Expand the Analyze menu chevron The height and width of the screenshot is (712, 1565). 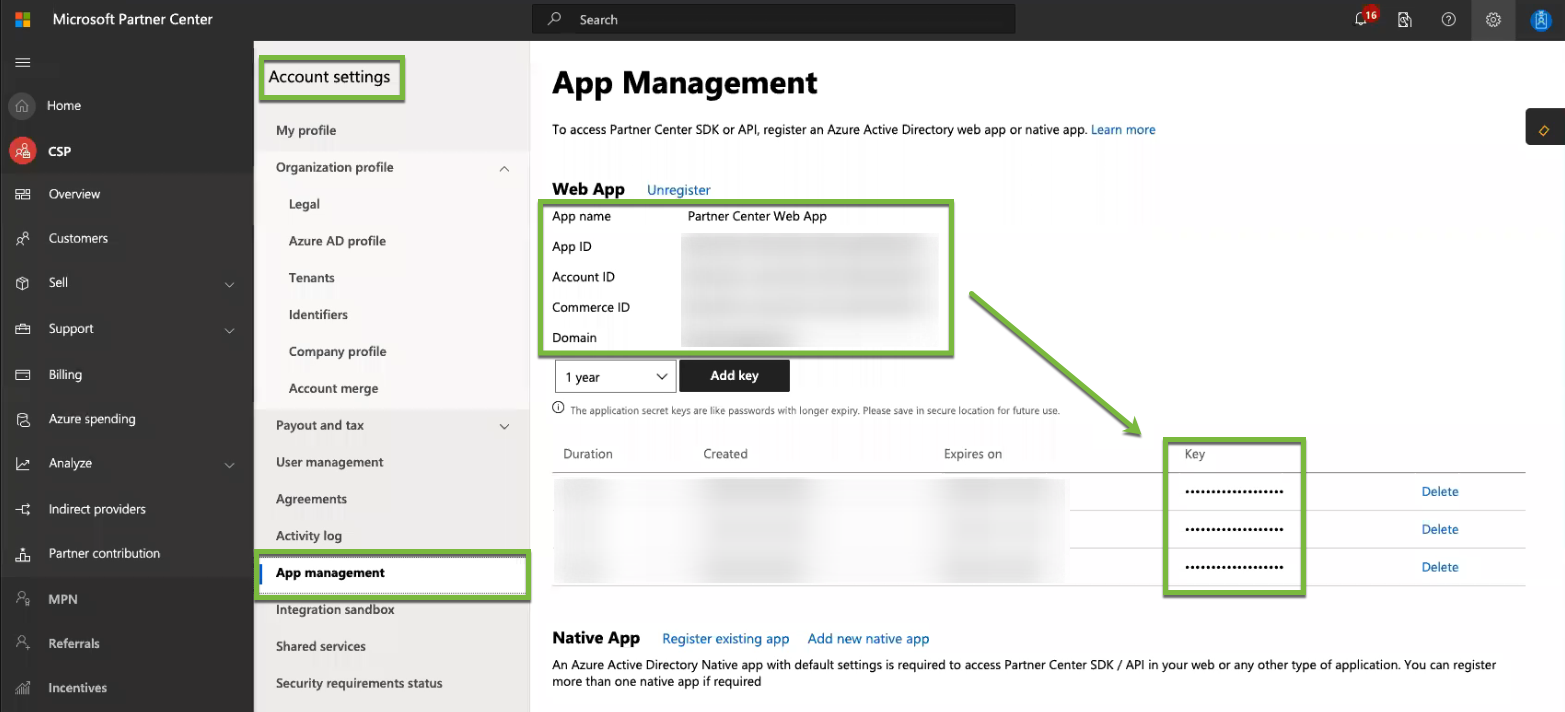tap(230, 465)
